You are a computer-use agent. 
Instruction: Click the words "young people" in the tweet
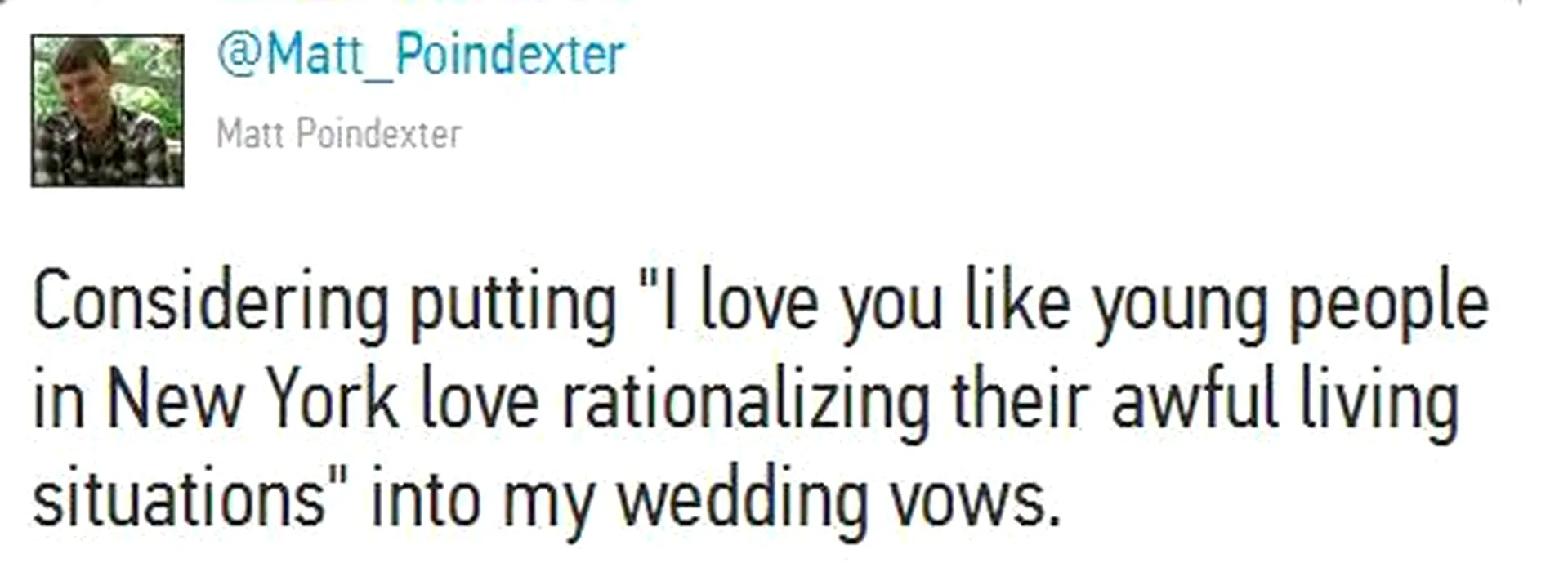point(1291,305)
